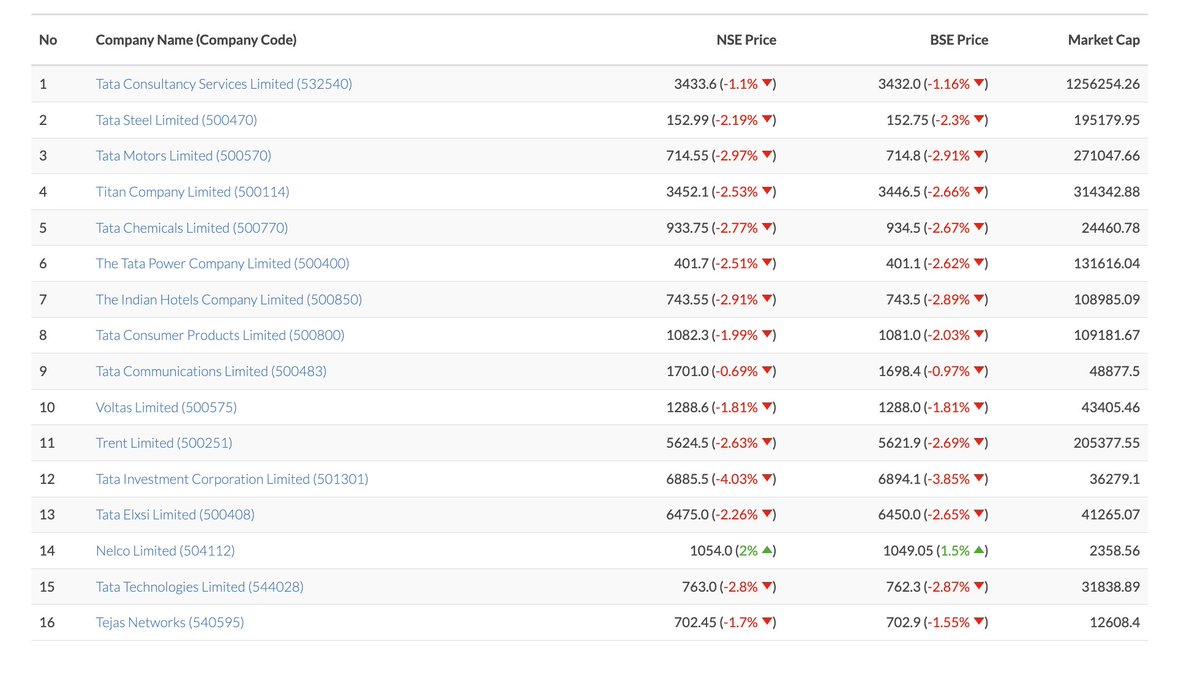Click red down arrow in Tata Chemicals NSE price
The width and height of the screenshot is (1200, 675).
767,228
